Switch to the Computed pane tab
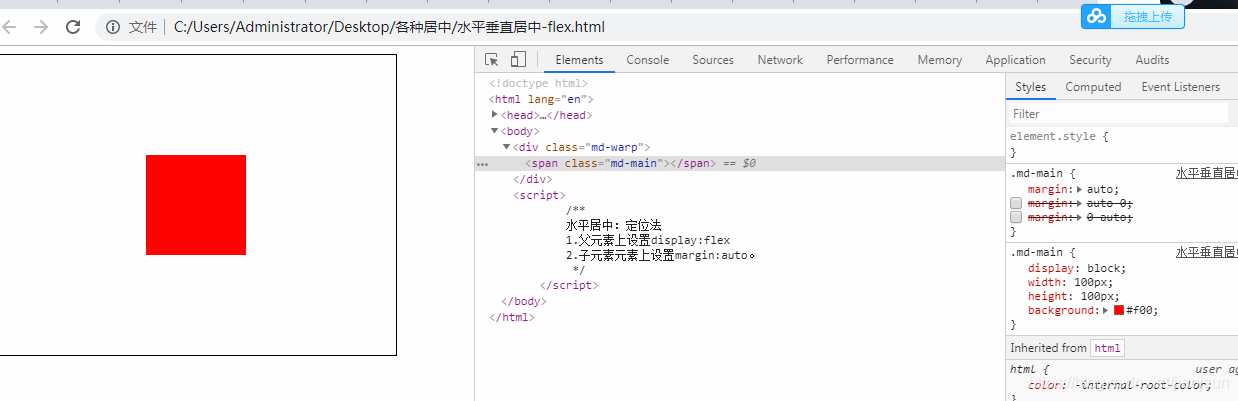This screenshot has height=401, width=1238. pyautogui.click(x=1093, y=87)
